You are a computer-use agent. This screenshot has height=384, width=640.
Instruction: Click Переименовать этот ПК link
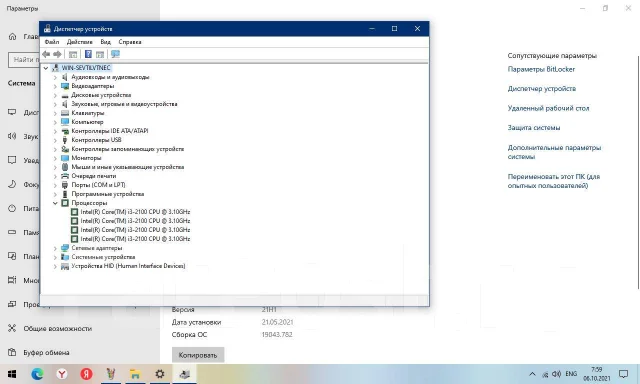(x=553, y=181)
